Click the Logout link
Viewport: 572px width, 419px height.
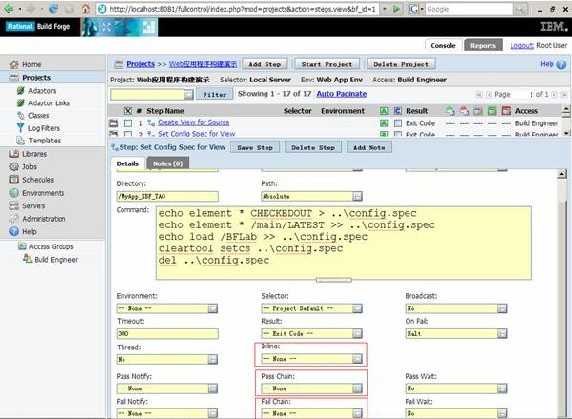tap(522, 46)
